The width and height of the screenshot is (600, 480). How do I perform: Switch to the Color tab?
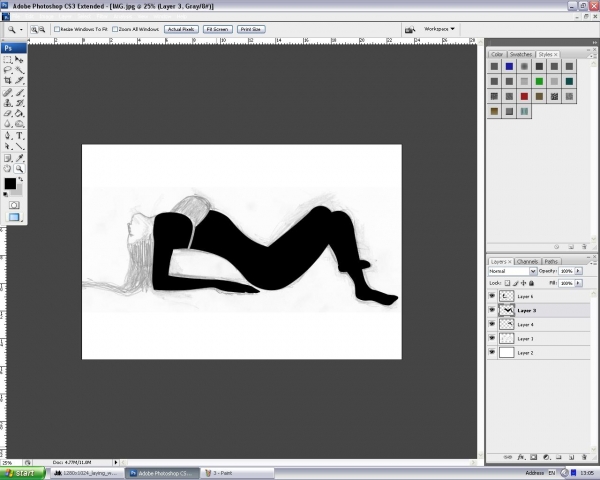[497, 54]
